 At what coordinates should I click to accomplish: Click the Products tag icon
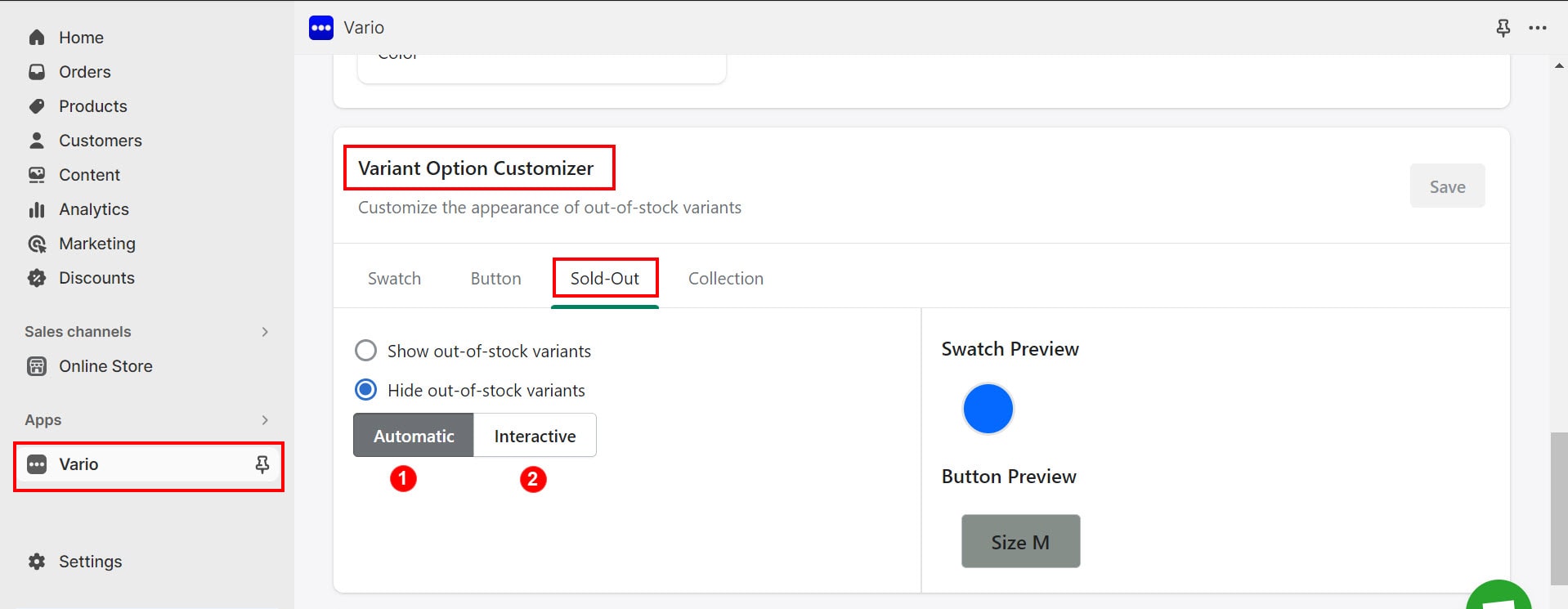37,106
